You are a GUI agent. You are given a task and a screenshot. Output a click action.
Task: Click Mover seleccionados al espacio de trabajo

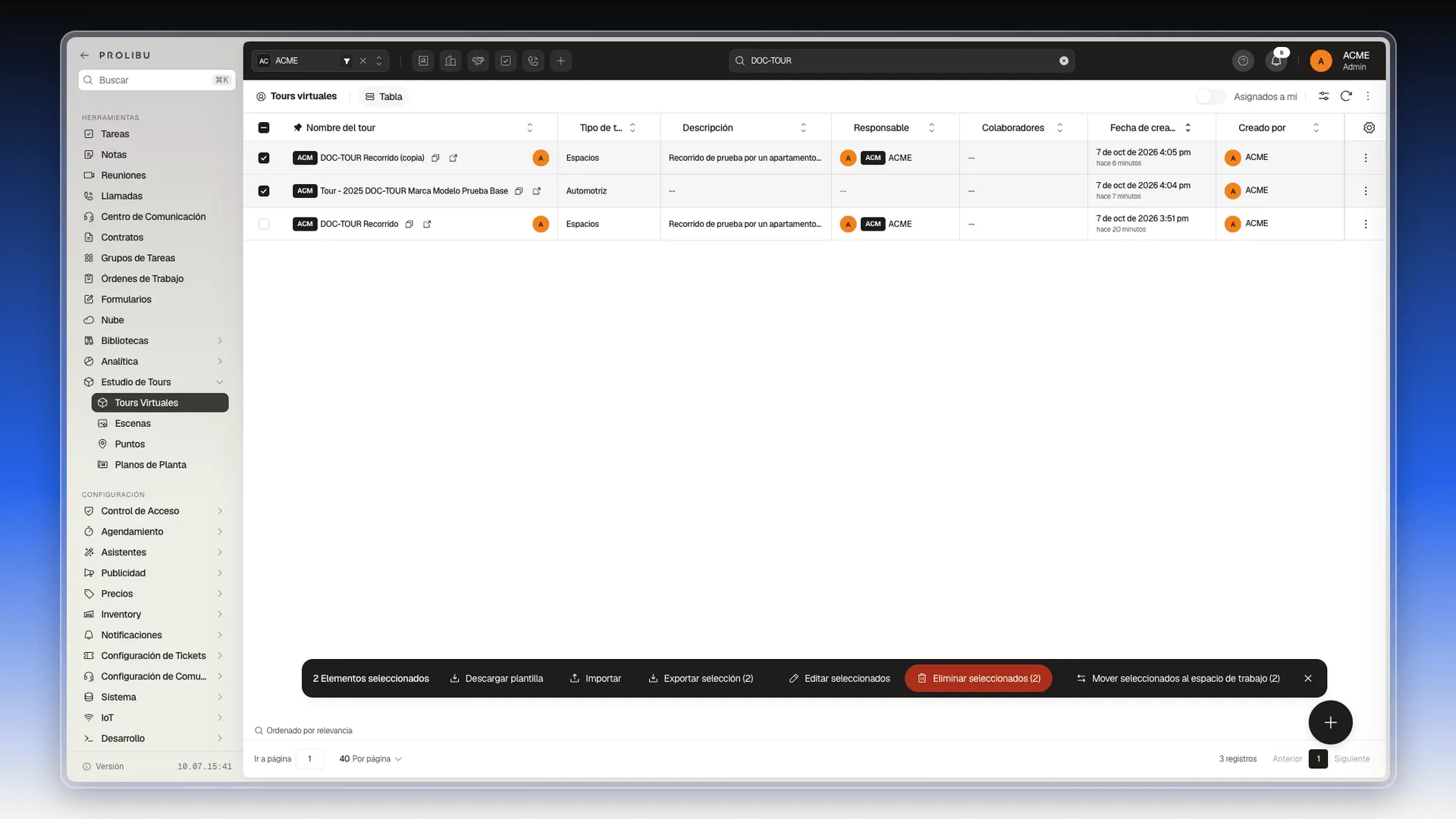(1178, 679)
